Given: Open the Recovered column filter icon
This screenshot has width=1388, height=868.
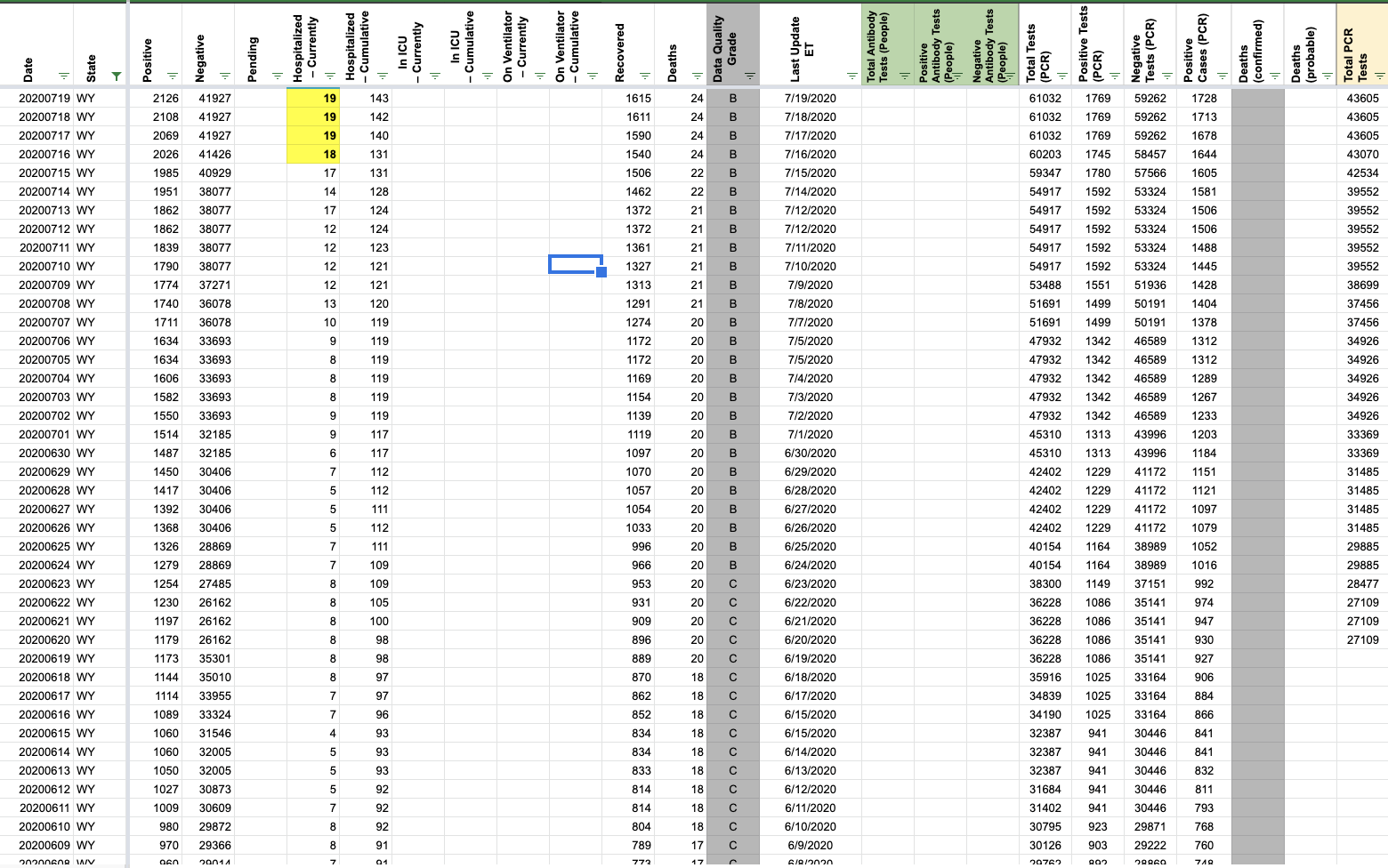Looking at the screenshot, I should 644,76.
